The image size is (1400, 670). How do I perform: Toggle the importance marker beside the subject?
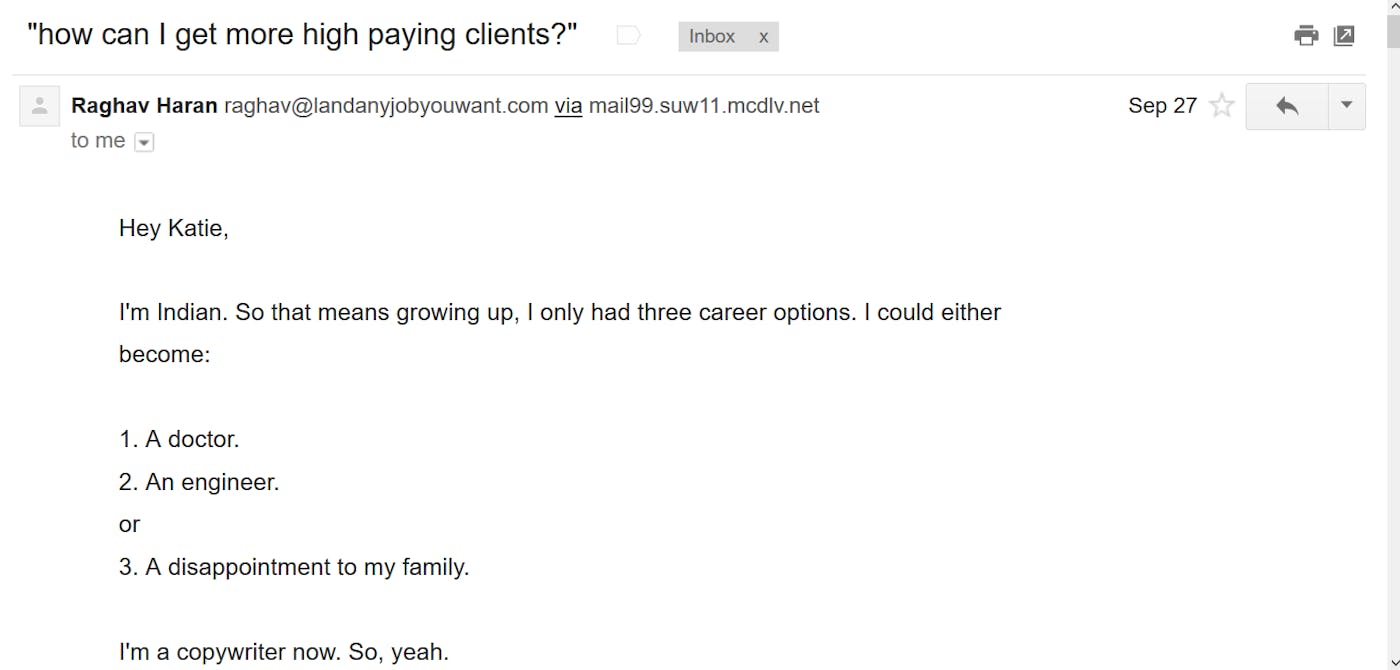pyautogui.click(x=628, y=37)
